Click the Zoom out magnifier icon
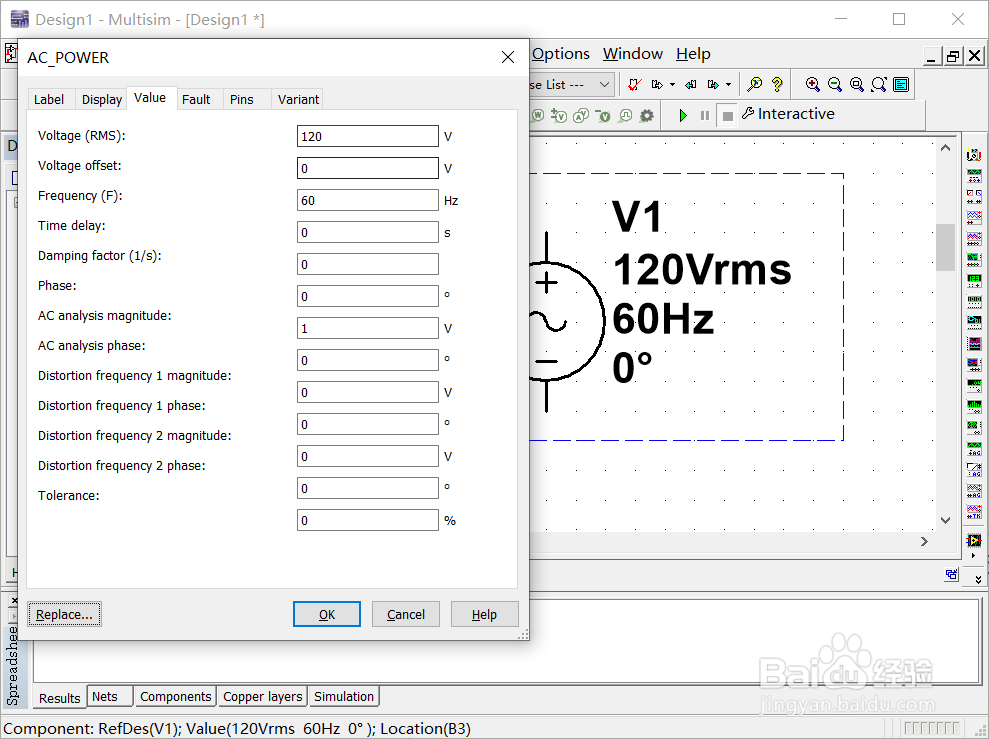This screenshot has height=739, width=989. pyautogui.click(x=834, y=84)
